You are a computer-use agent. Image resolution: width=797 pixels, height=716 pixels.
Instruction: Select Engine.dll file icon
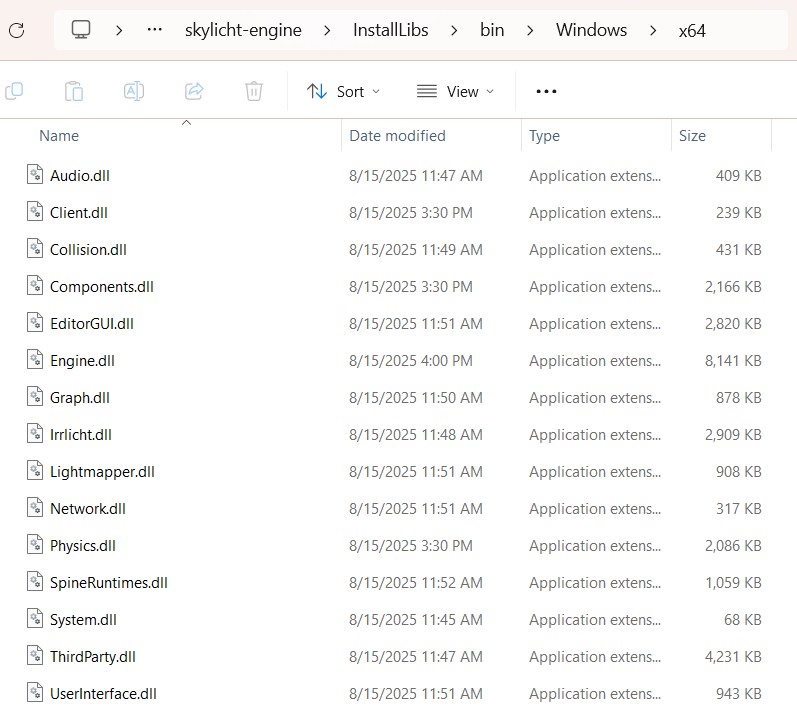35,360
